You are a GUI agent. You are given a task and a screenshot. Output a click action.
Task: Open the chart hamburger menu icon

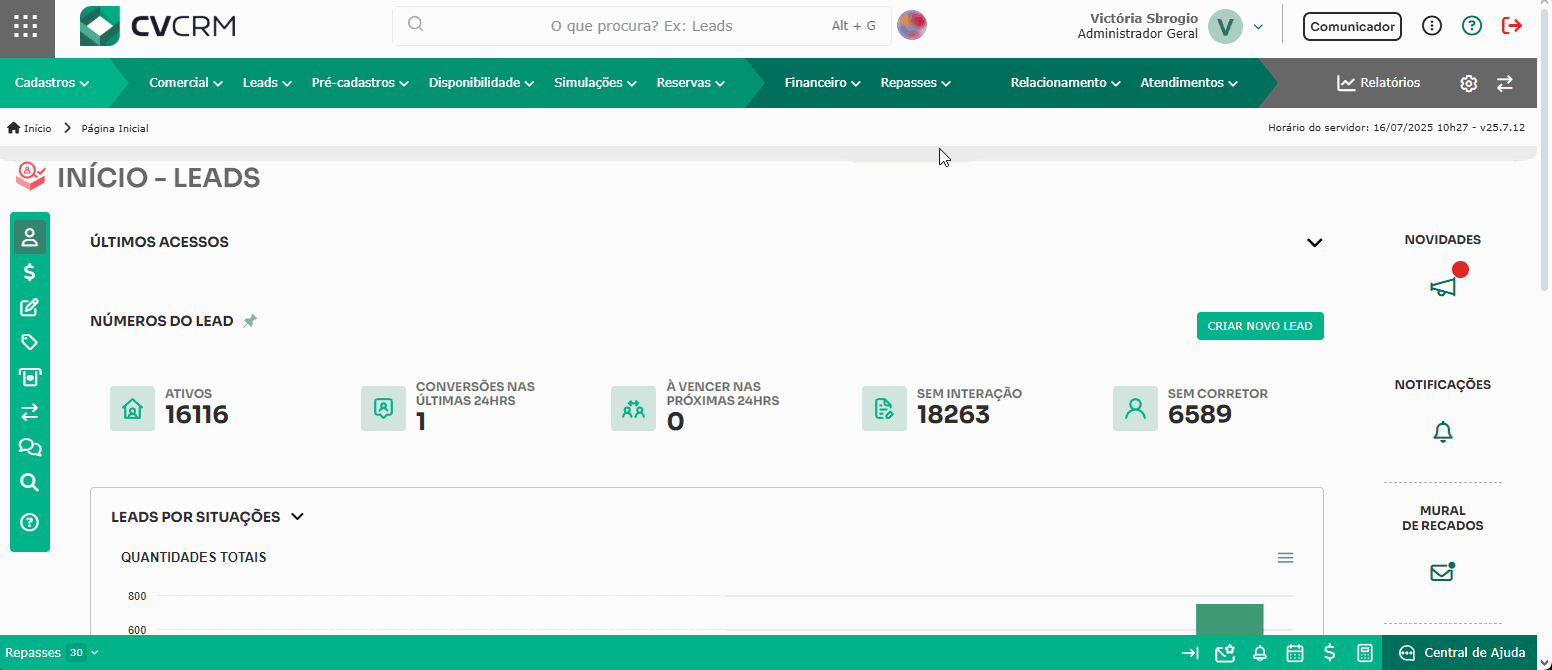click(x=1286, y=558)
